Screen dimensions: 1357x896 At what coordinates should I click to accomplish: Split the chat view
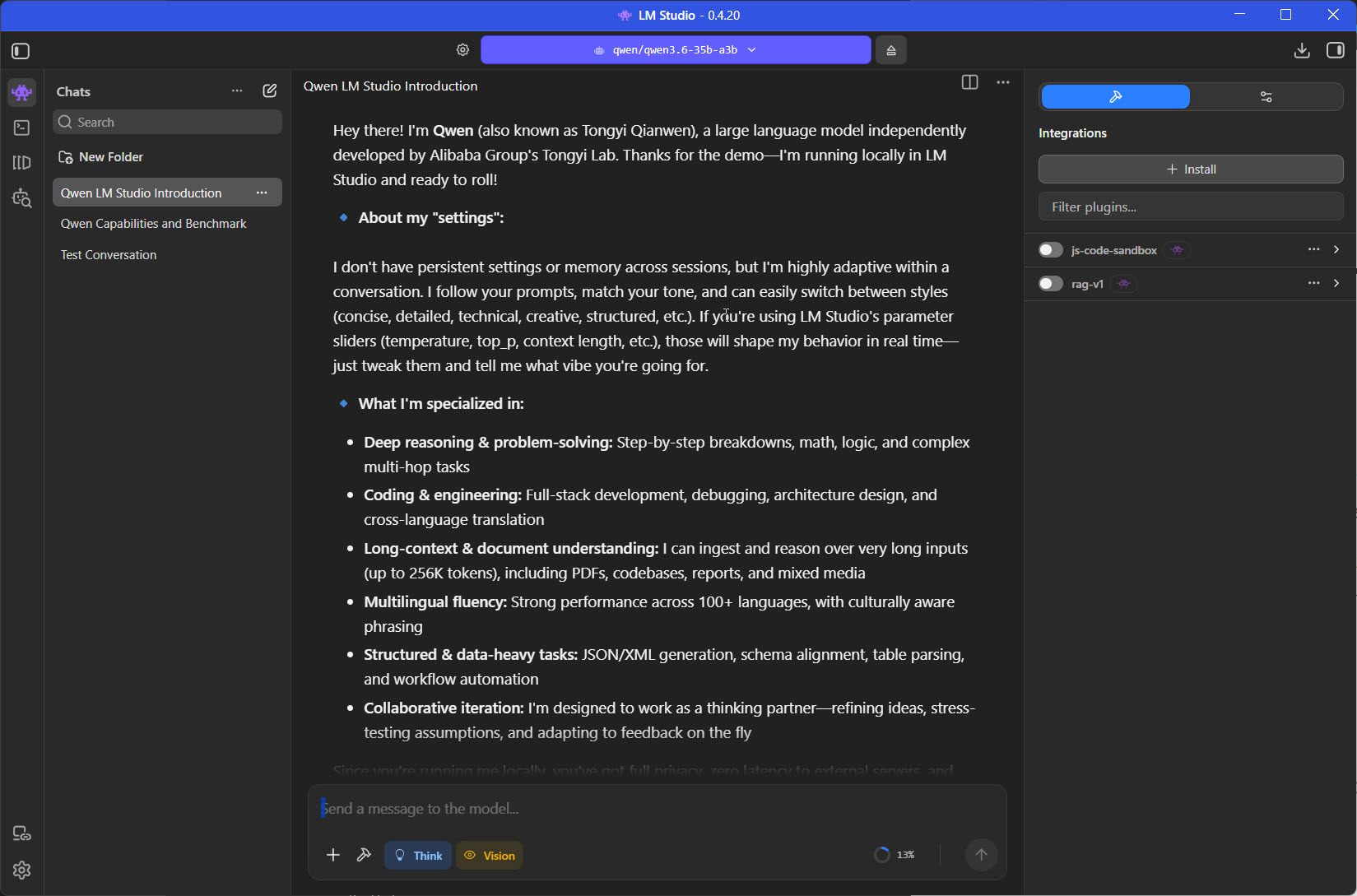[970, 82]
